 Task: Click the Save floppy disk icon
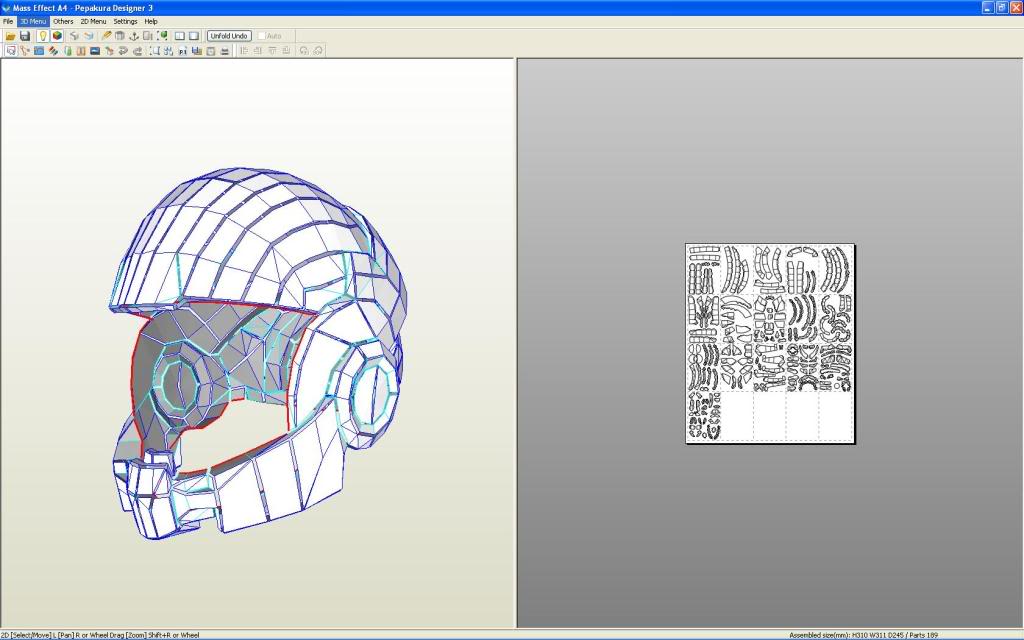click(x=25, y=36)
